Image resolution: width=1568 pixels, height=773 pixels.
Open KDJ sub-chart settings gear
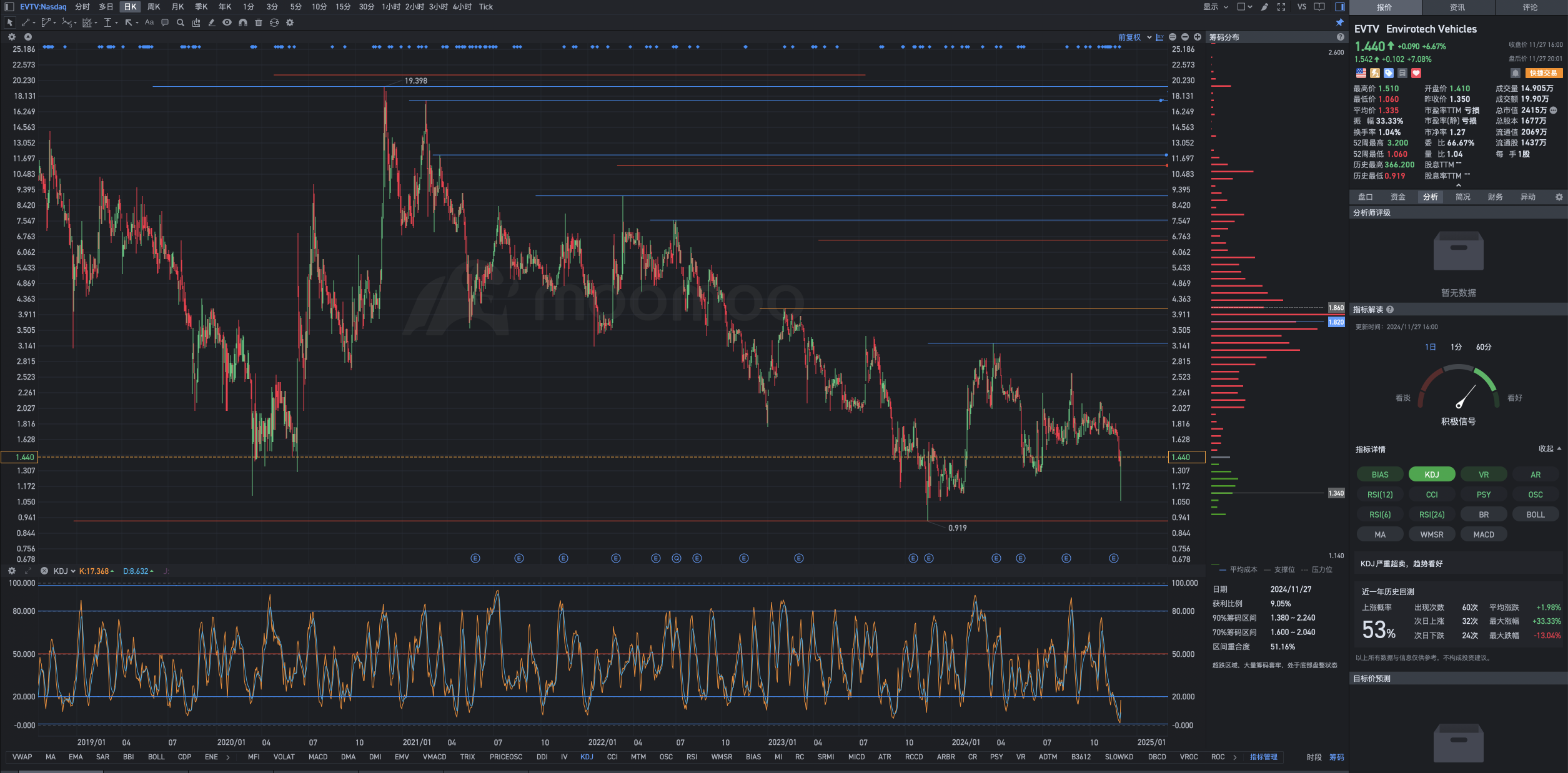(x=11, y=571)
